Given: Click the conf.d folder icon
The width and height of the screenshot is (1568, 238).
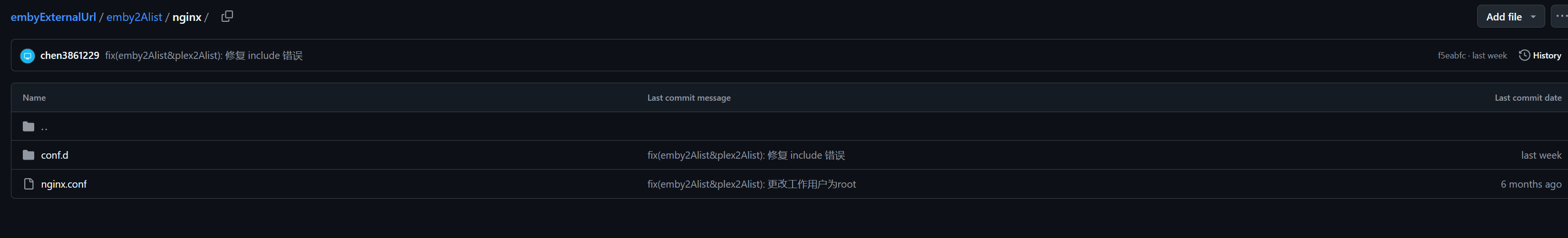Looking at the screenshot, I should 29,155.
